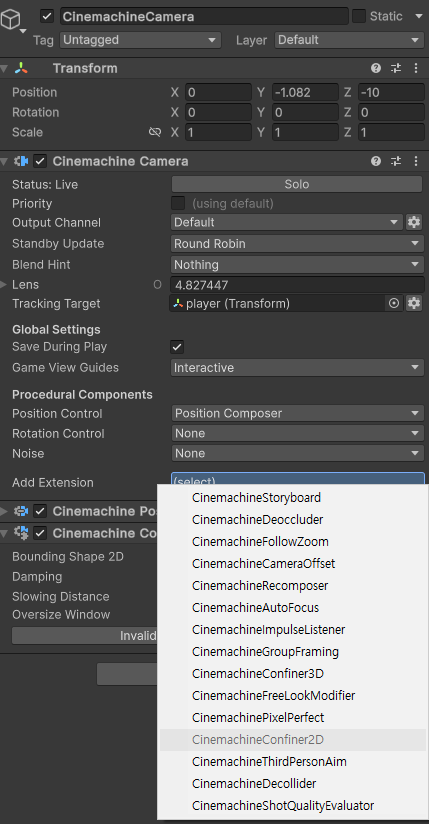Select CinemachineShotQualityEvaluator extension

293,806
